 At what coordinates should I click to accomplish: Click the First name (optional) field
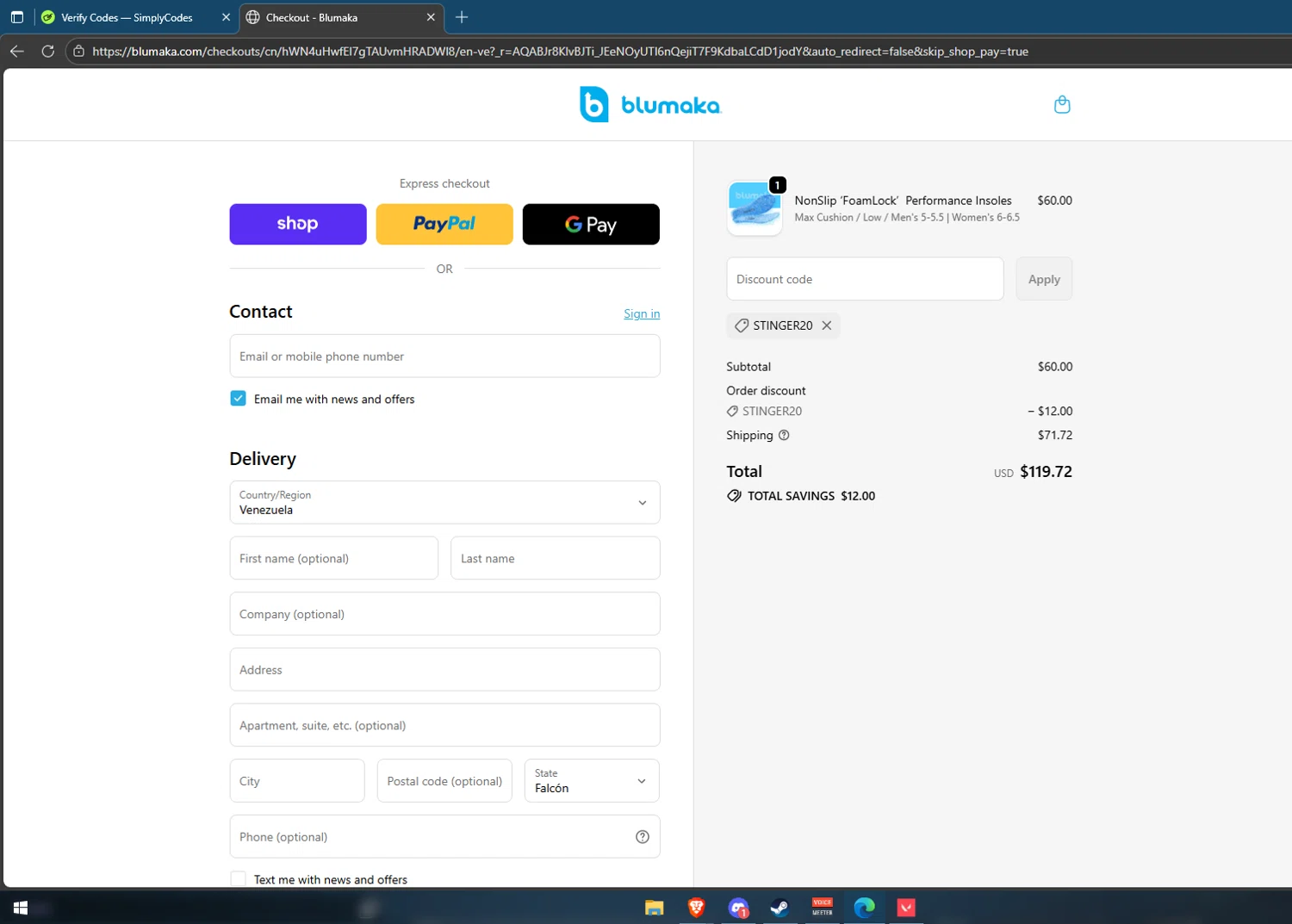334,558
